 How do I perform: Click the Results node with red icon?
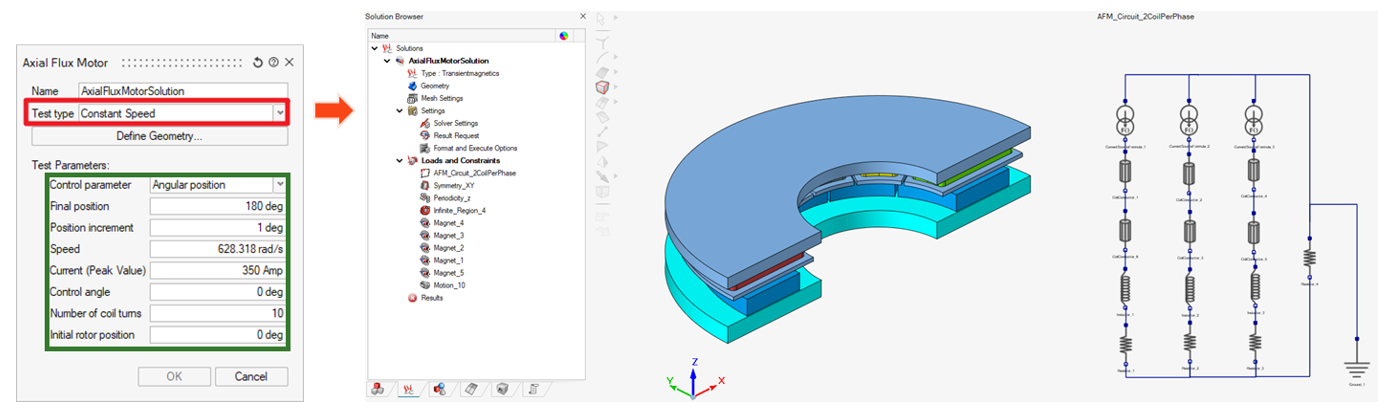431,298
